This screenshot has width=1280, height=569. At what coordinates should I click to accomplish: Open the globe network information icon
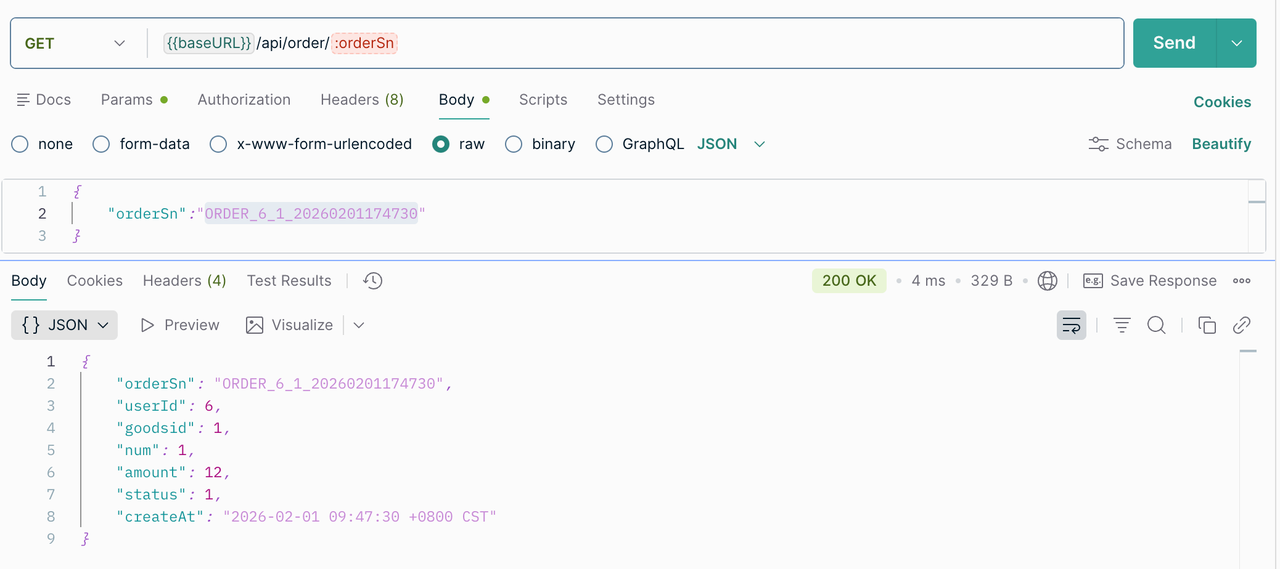(x=1047, y=281)
